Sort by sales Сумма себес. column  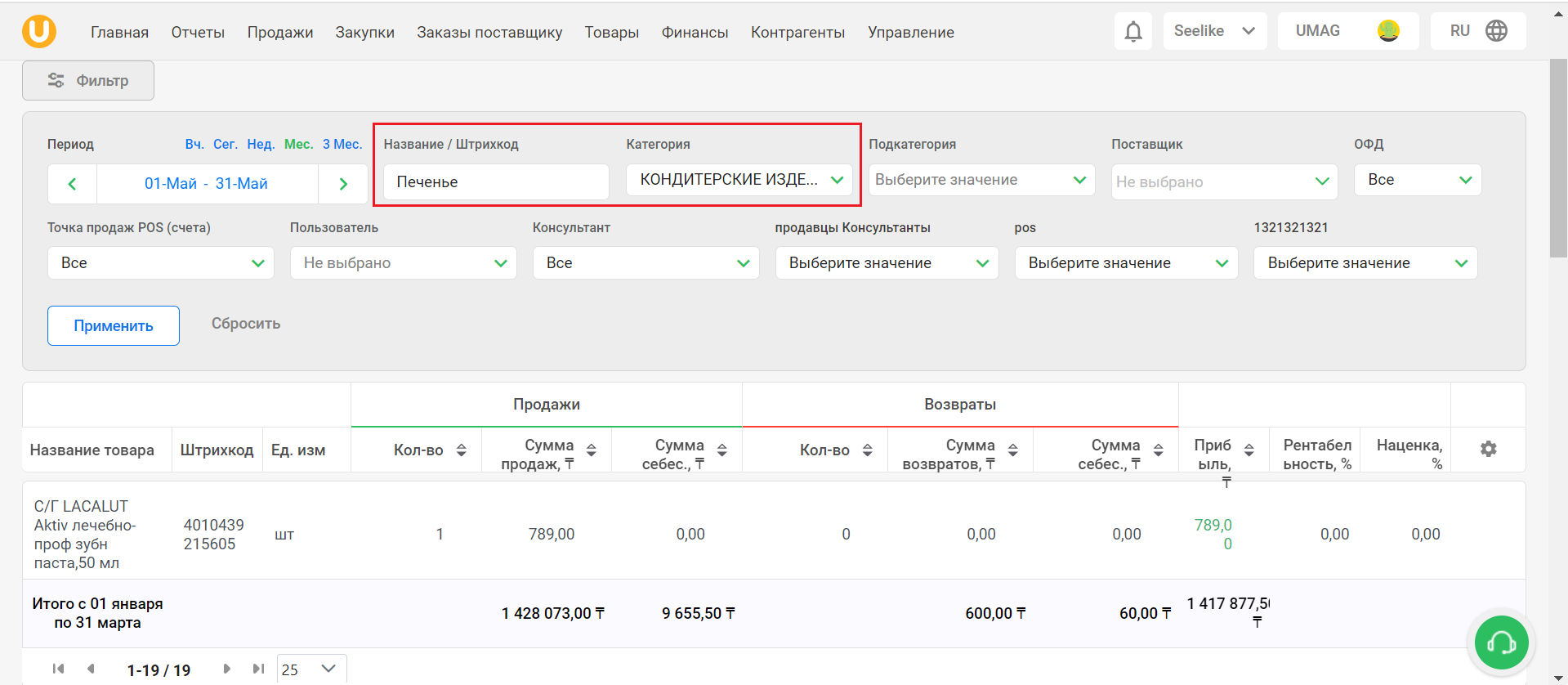(x=722, y=450)
